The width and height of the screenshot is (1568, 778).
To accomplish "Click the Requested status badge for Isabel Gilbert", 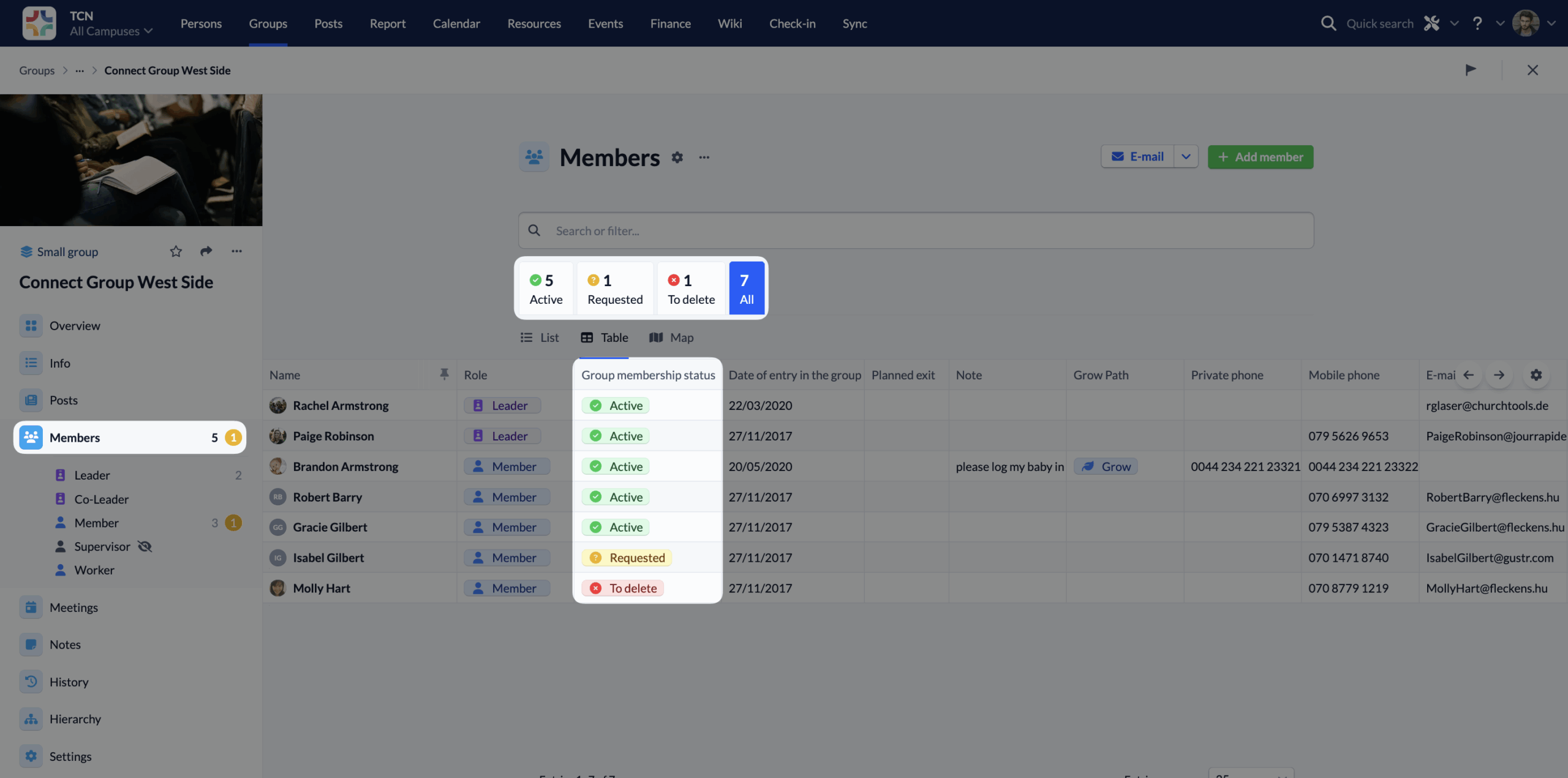I will tap(627, 557).
